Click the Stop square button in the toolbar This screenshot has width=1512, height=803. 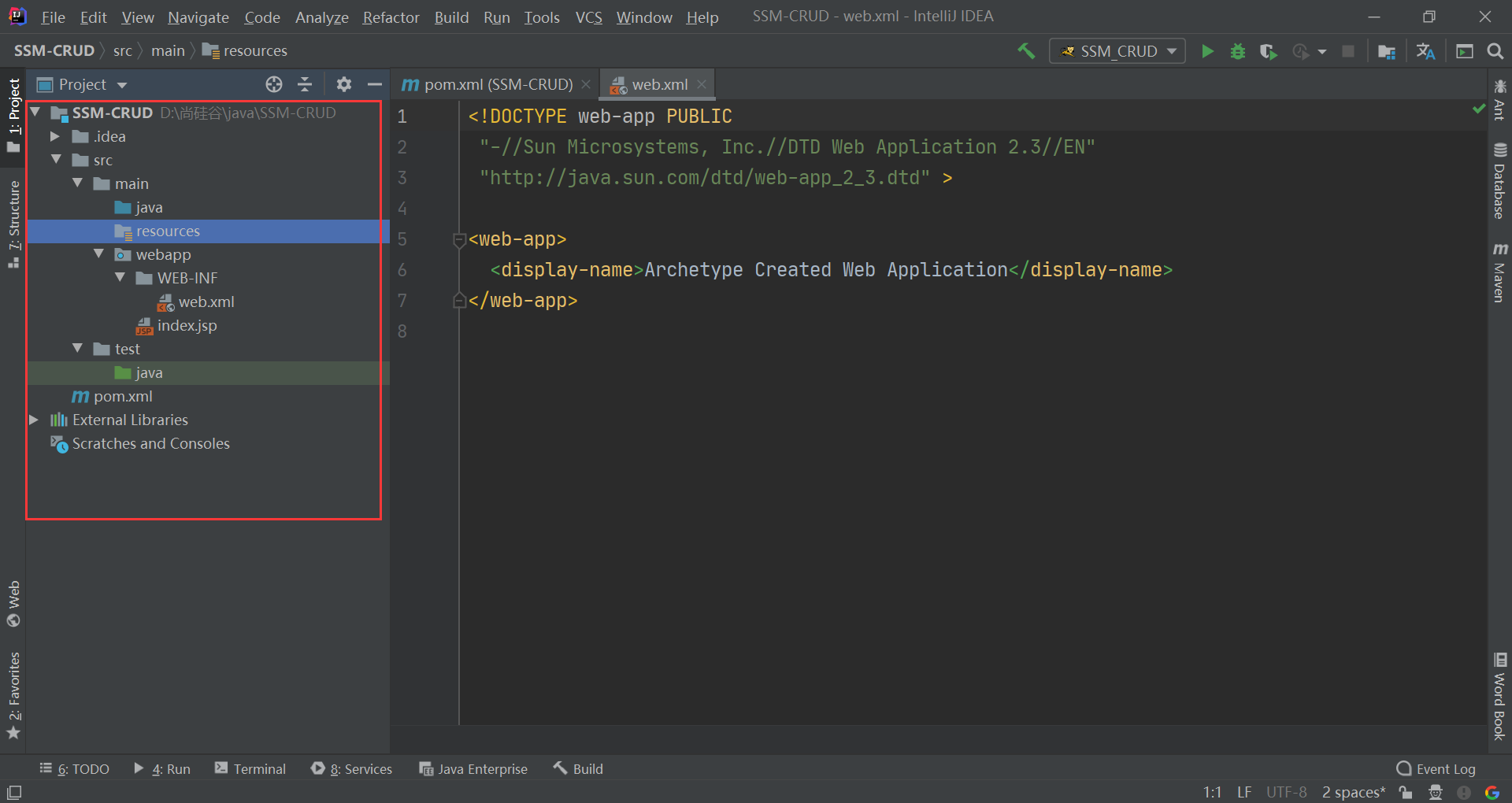1348,51
